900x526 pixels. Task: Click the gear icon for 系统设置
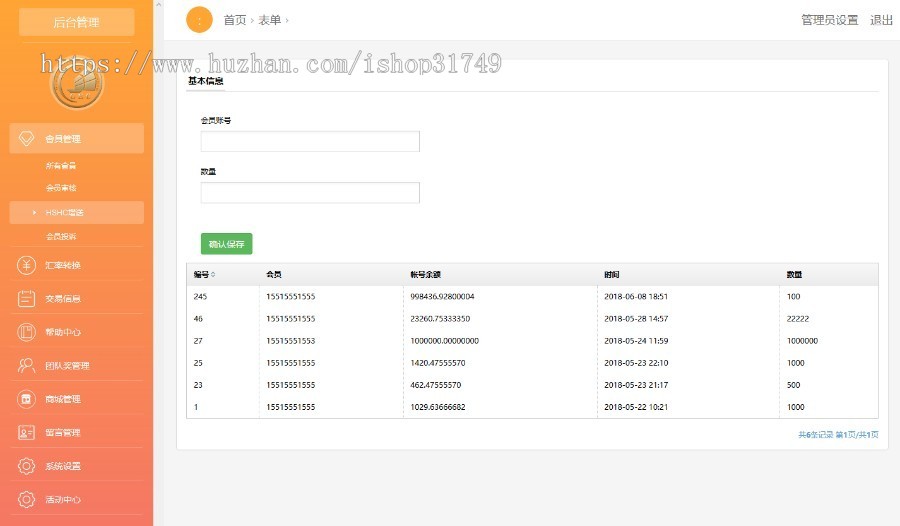(x=26, y=466)
